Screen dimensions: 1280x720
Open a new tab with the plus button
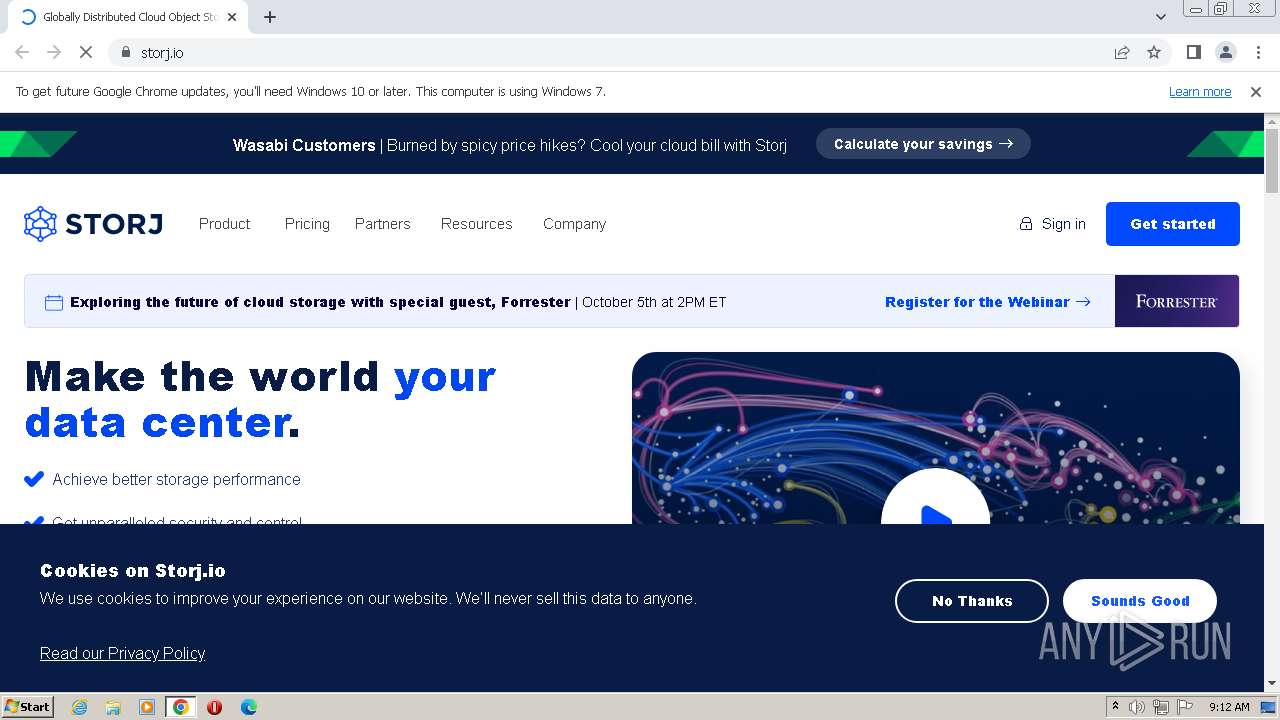click(x=270, y=17)
